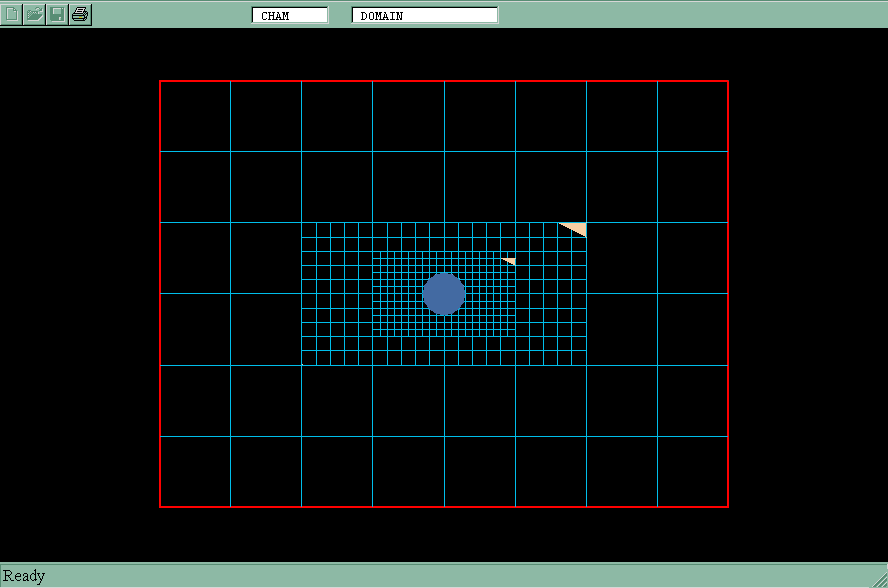Viewport: 888px width, 588px height.
Task: Click the bottom-right corner of red domain boundary
Action: click(x=728, y=507)
